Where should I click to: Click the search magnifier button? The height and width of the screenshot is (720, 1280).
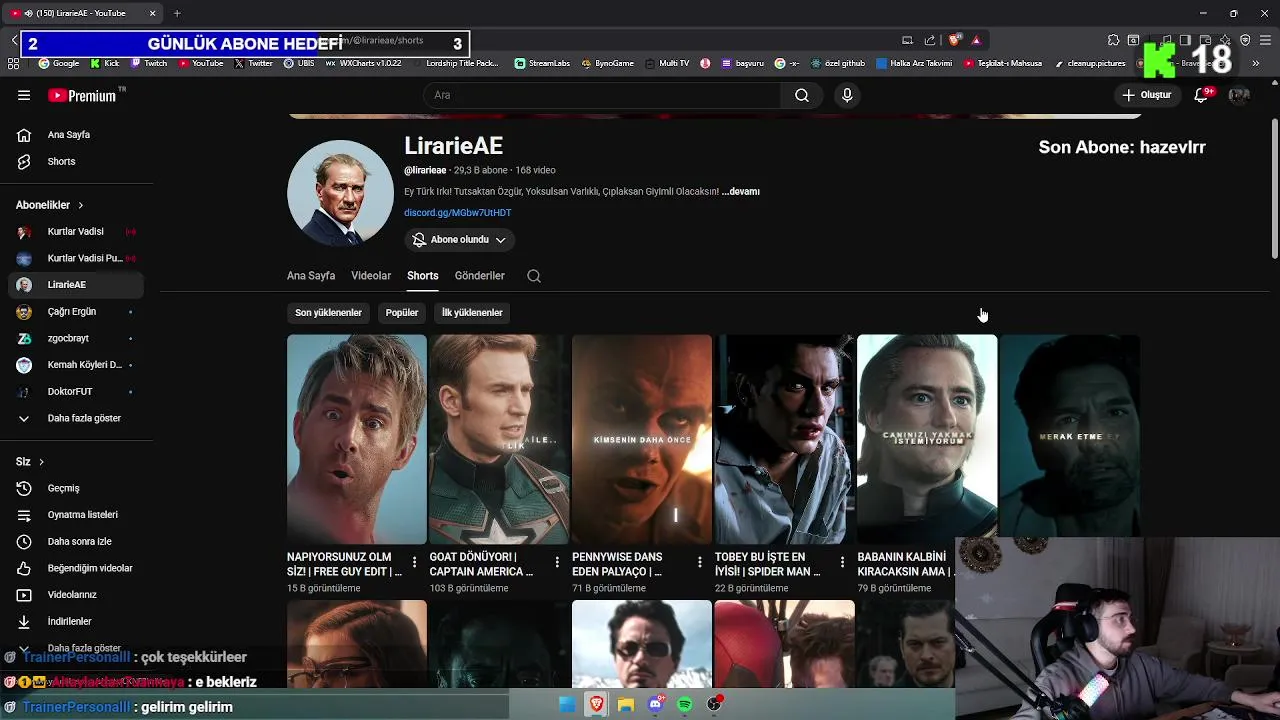pyautogui.click(x=801, y=95)
